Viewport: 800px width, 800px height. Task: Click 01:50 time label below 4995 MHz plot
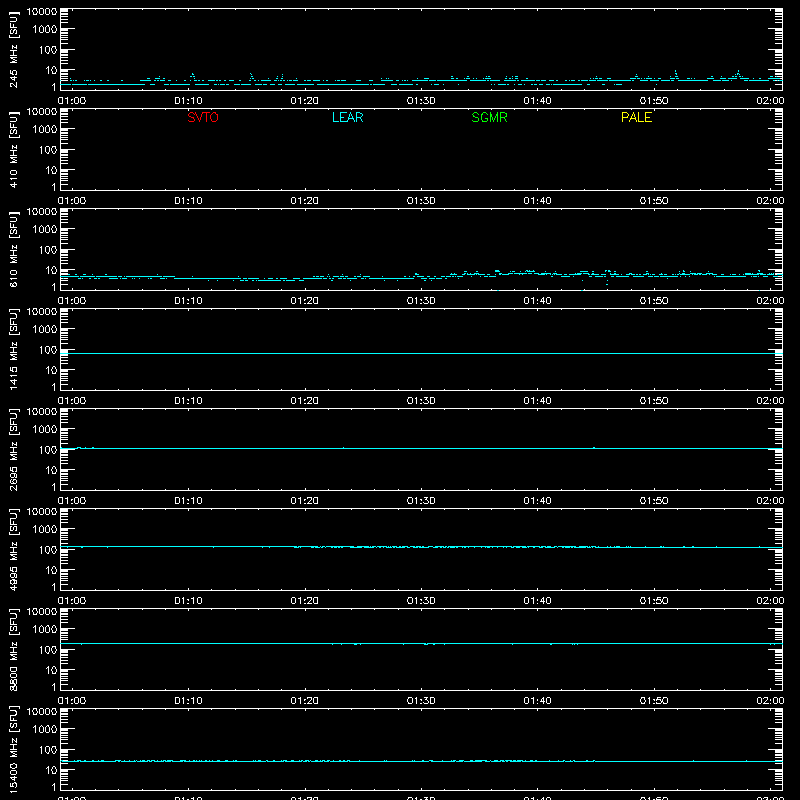click(654, 601)
